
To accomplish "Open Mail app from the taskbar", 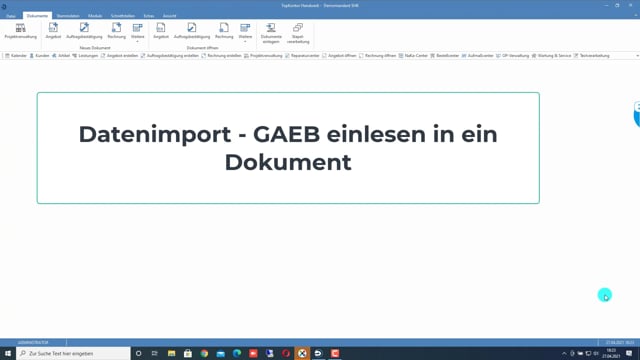I will coord(220,353).
